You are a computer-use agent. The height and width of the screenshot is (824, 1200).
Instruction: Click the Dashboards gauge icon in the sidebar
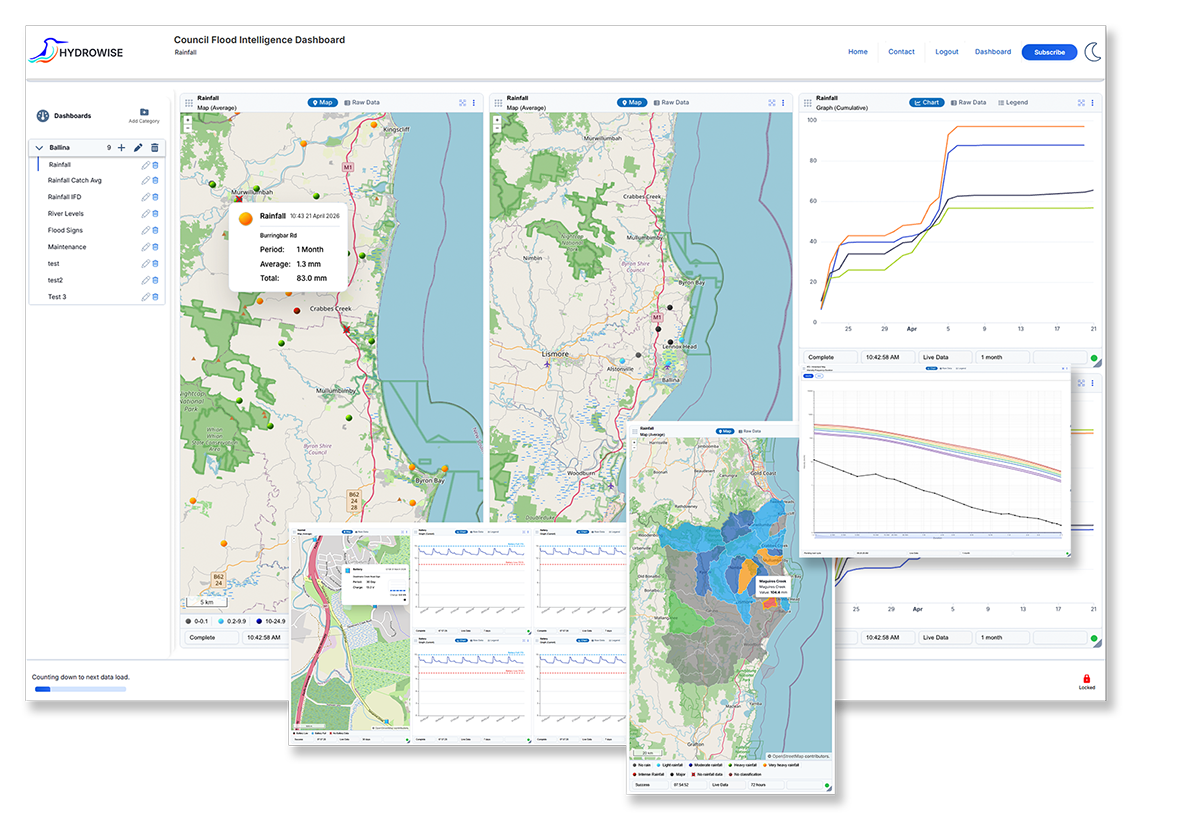[x=43, y=116]
